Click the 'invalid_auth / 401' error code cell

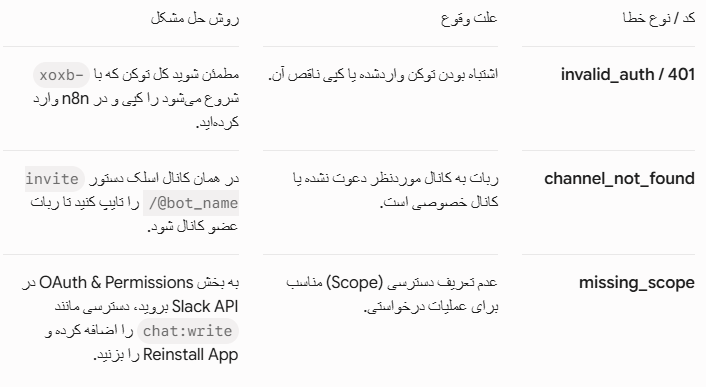[628, 74]
